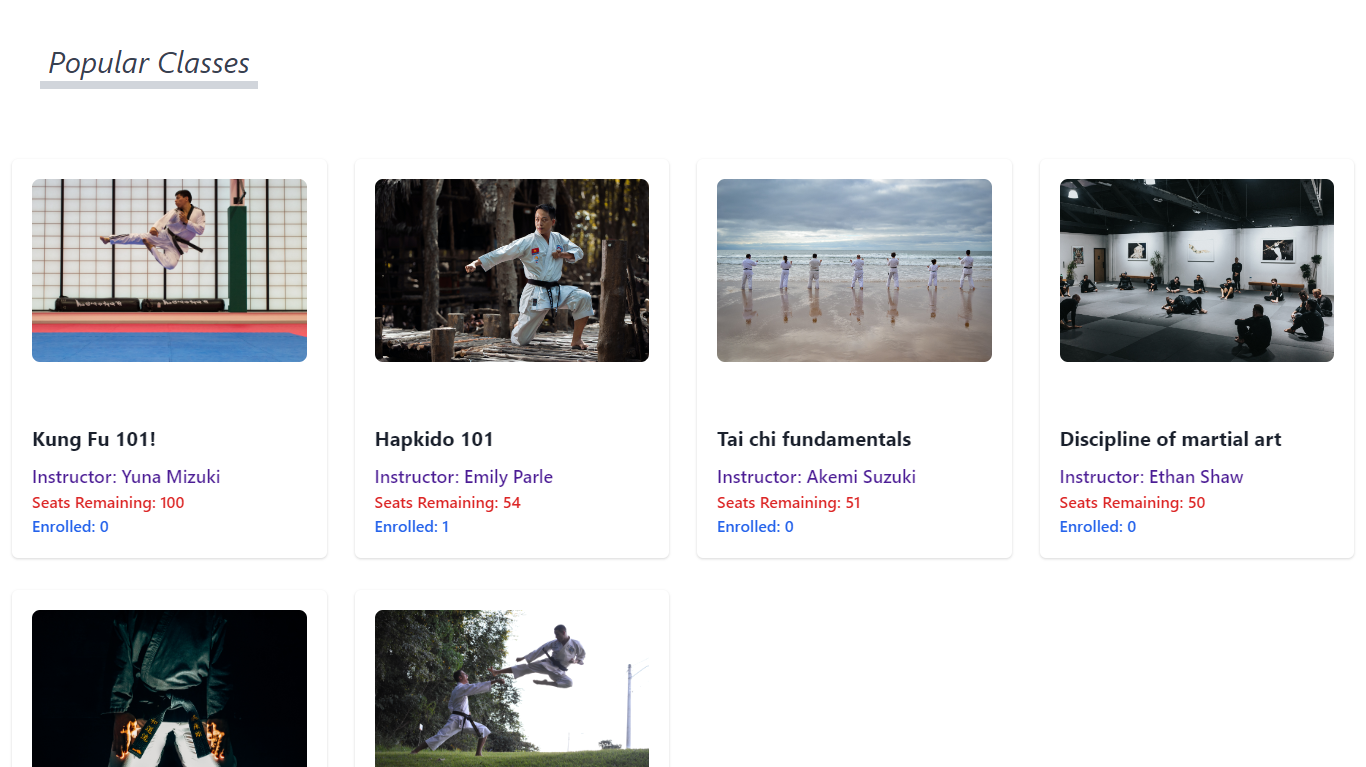Select Instructor: Emily Parle text
Viewport: 1366px width, 767px height.
464,477
